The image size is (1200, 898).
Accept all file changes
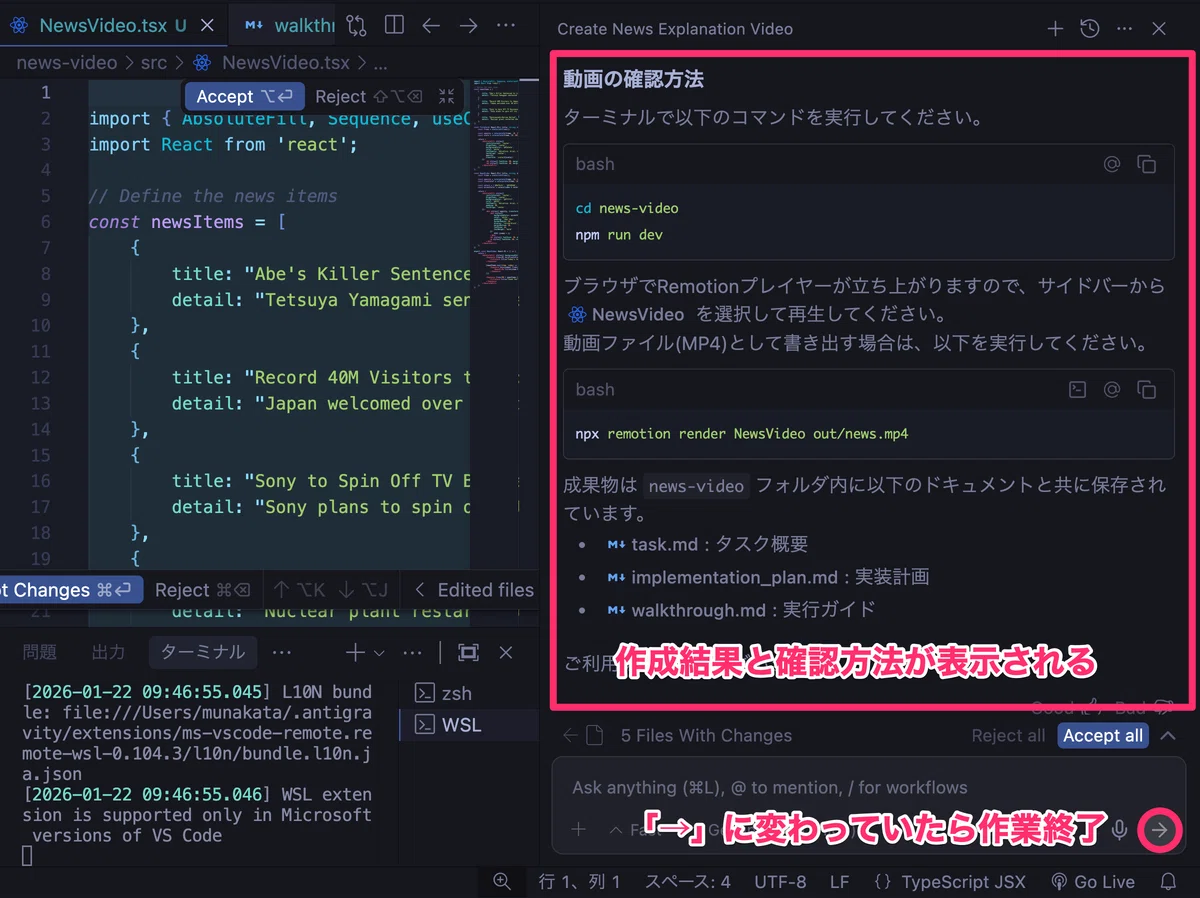[1103, 736]
